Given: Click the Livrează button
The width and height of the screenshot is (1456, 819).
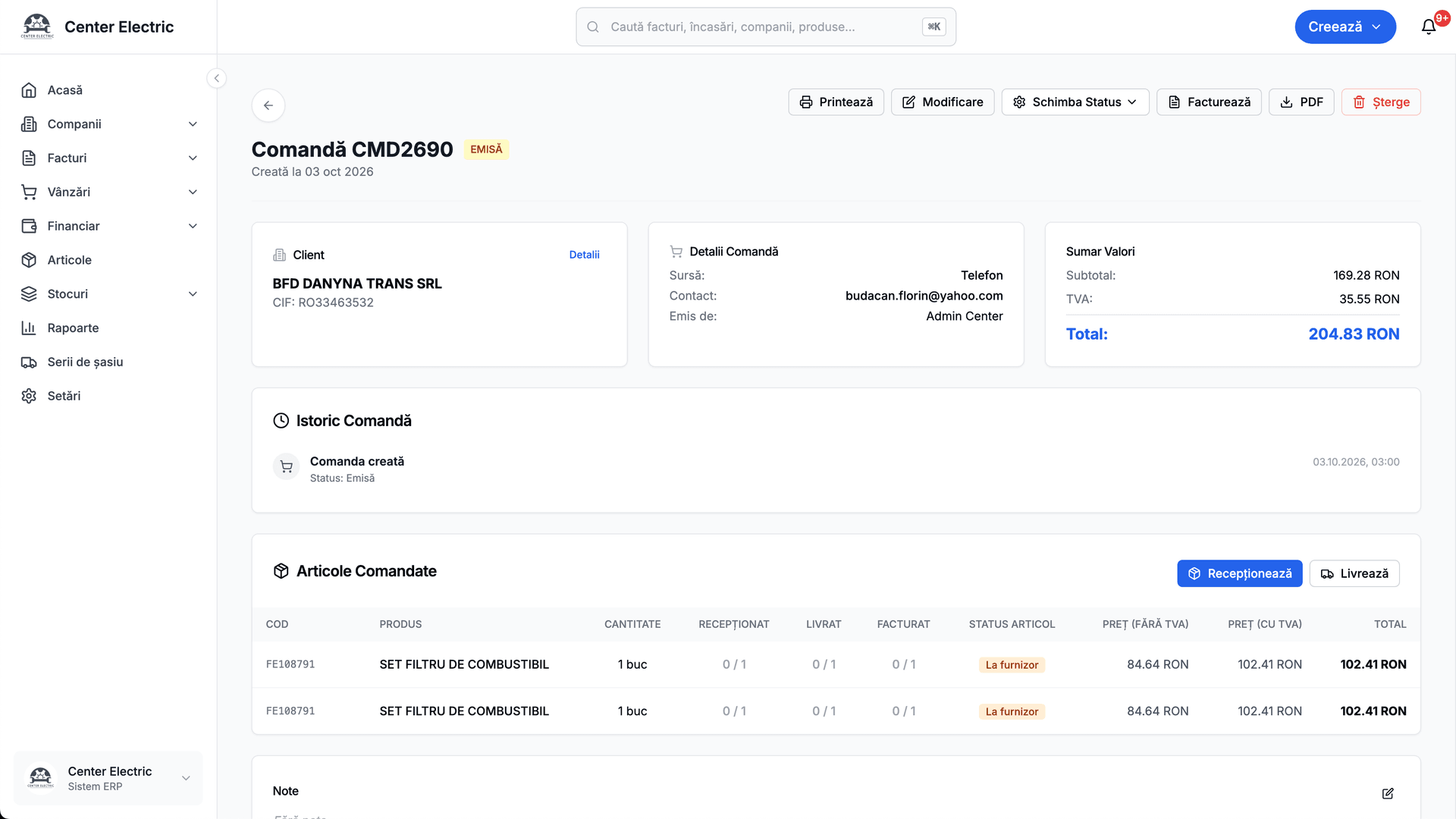Looking at the screenshot, I should [1354, 573].
